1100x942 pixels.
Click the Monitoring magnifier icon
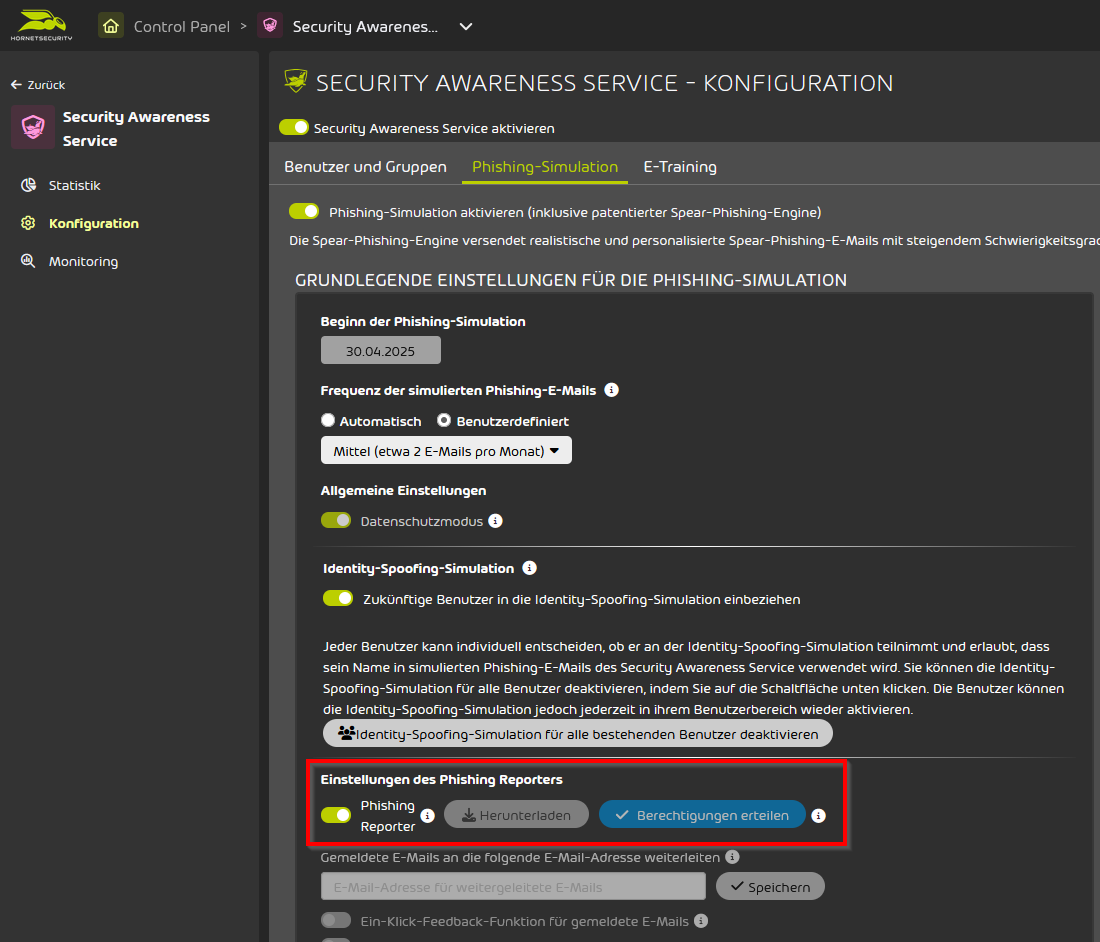click(x=28, y=261)
